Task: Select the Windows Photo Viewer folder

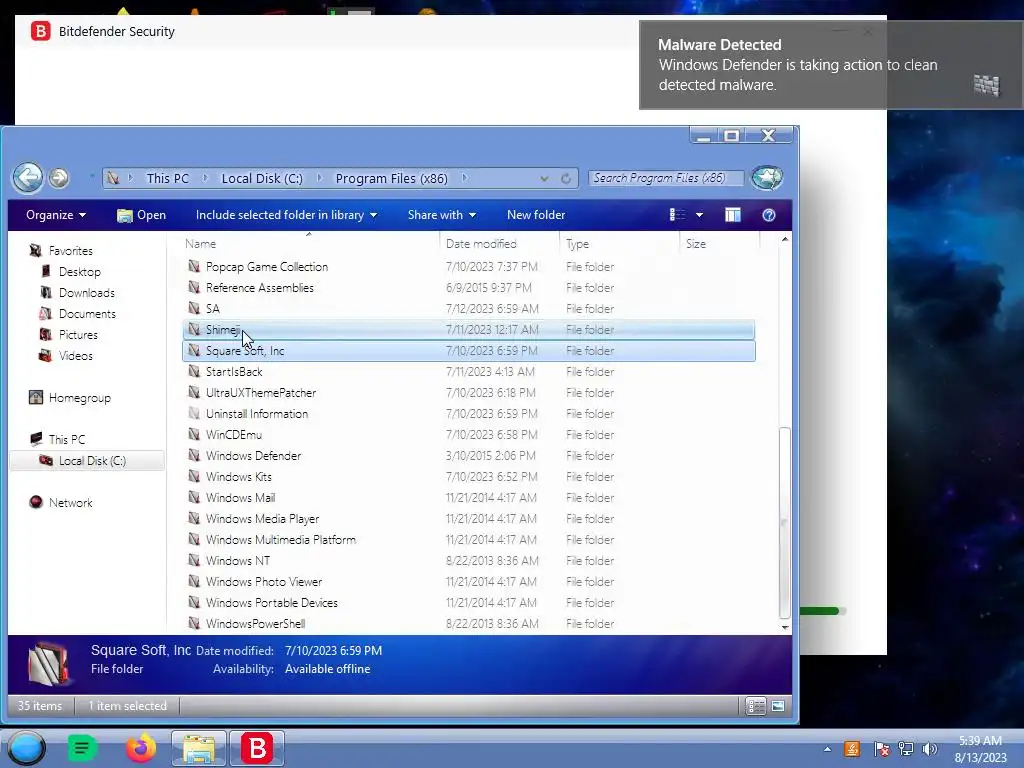Action: pos(264,581)
